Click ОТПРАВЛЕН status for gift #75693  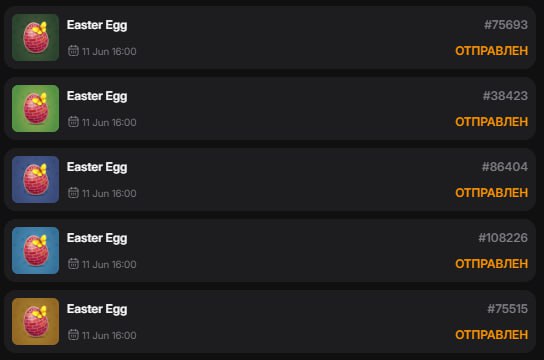click(x=492, y=51)
